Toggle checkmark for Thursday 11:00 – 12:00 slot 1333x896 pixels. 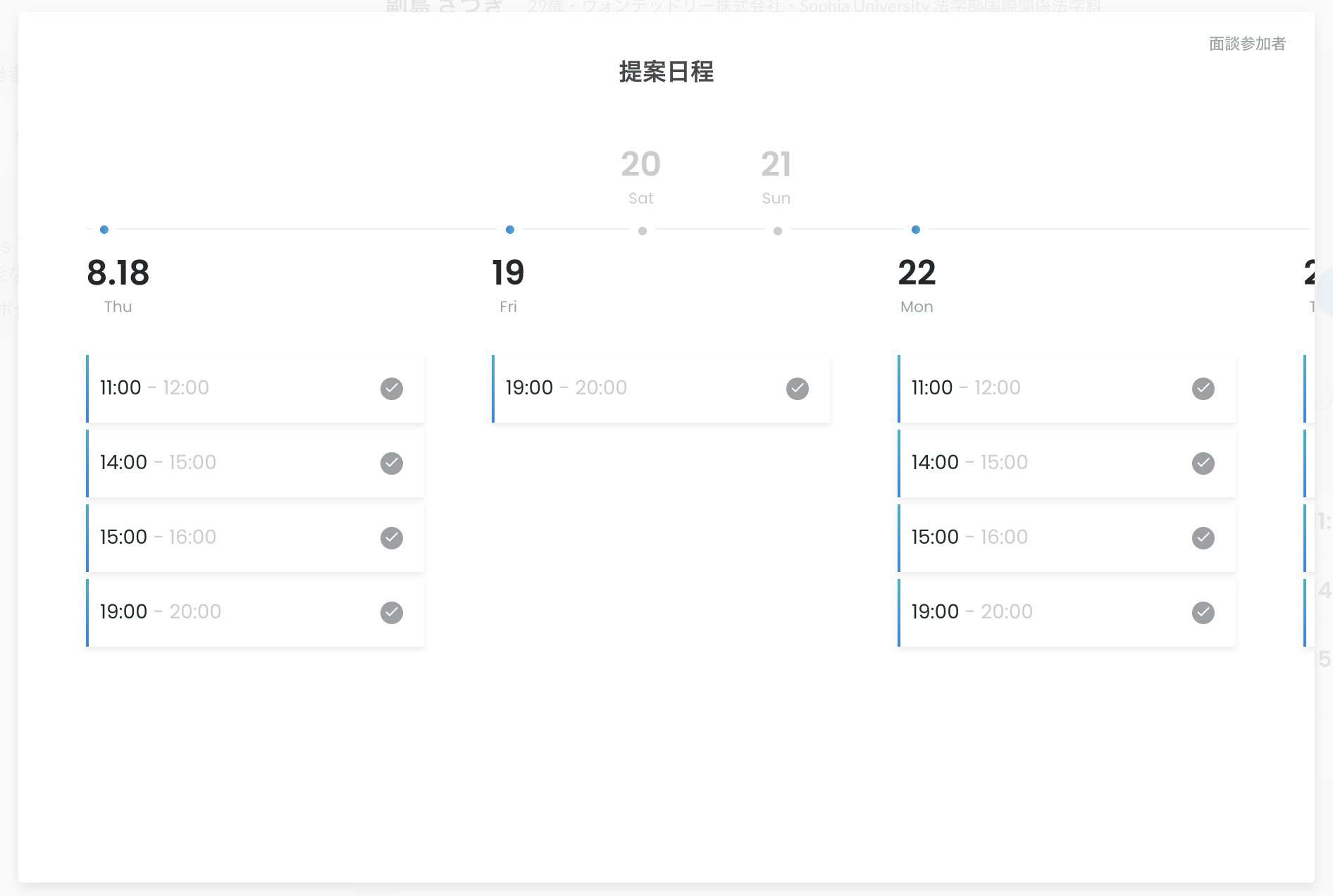392,389
